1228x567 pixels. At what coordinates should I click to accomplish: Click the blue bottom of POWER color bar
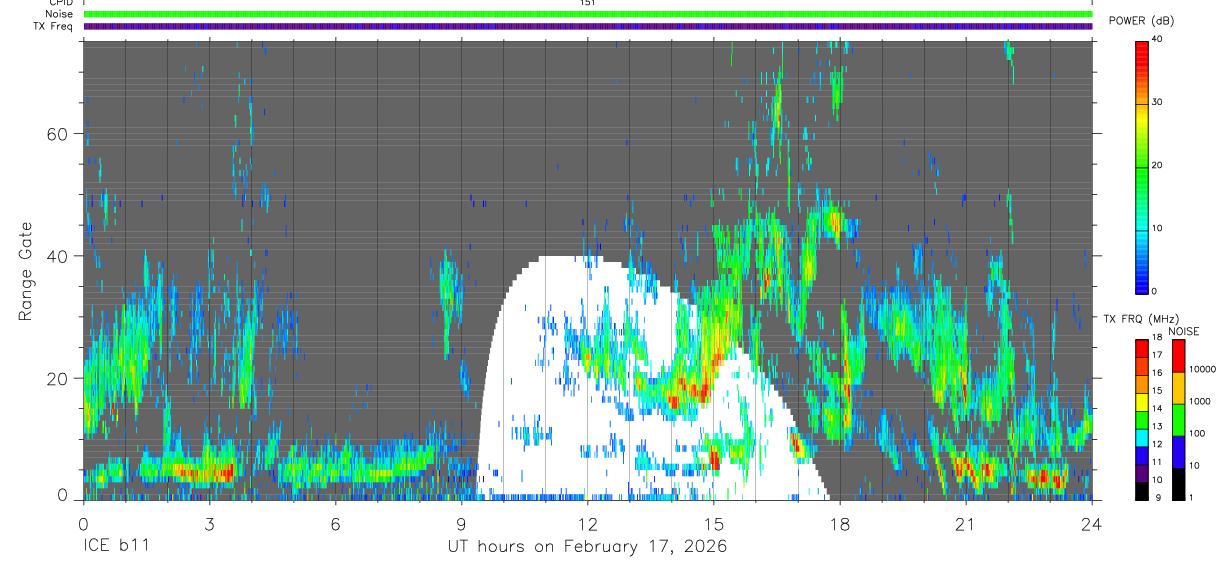pos(1142,278)
